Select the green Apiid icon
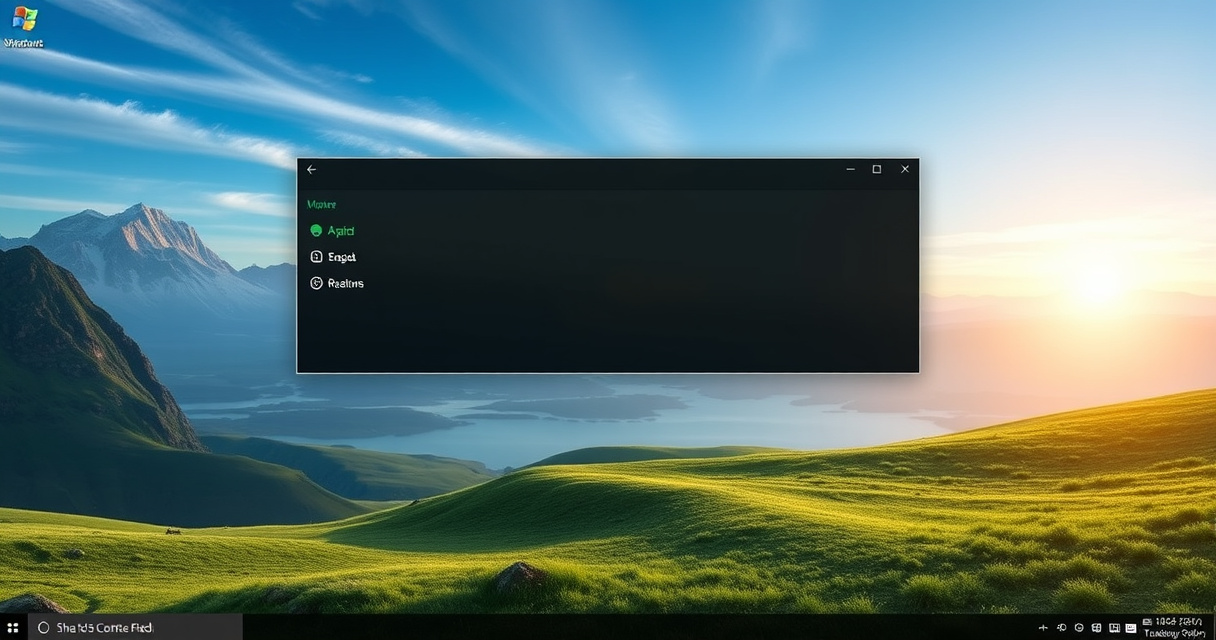Viewport: 1216px width, 640px height. tap(316, 231)
